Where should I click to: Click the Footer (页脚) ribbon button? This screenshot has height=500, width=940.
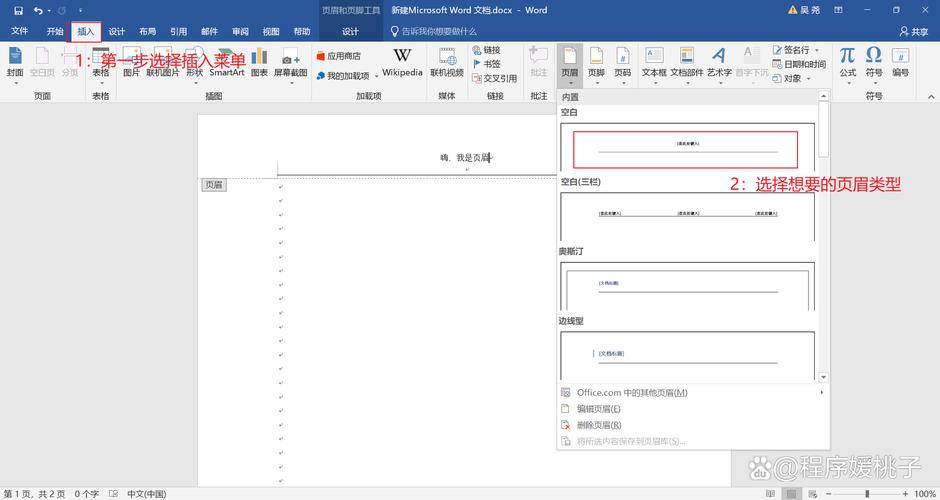[x=596, y=65]
